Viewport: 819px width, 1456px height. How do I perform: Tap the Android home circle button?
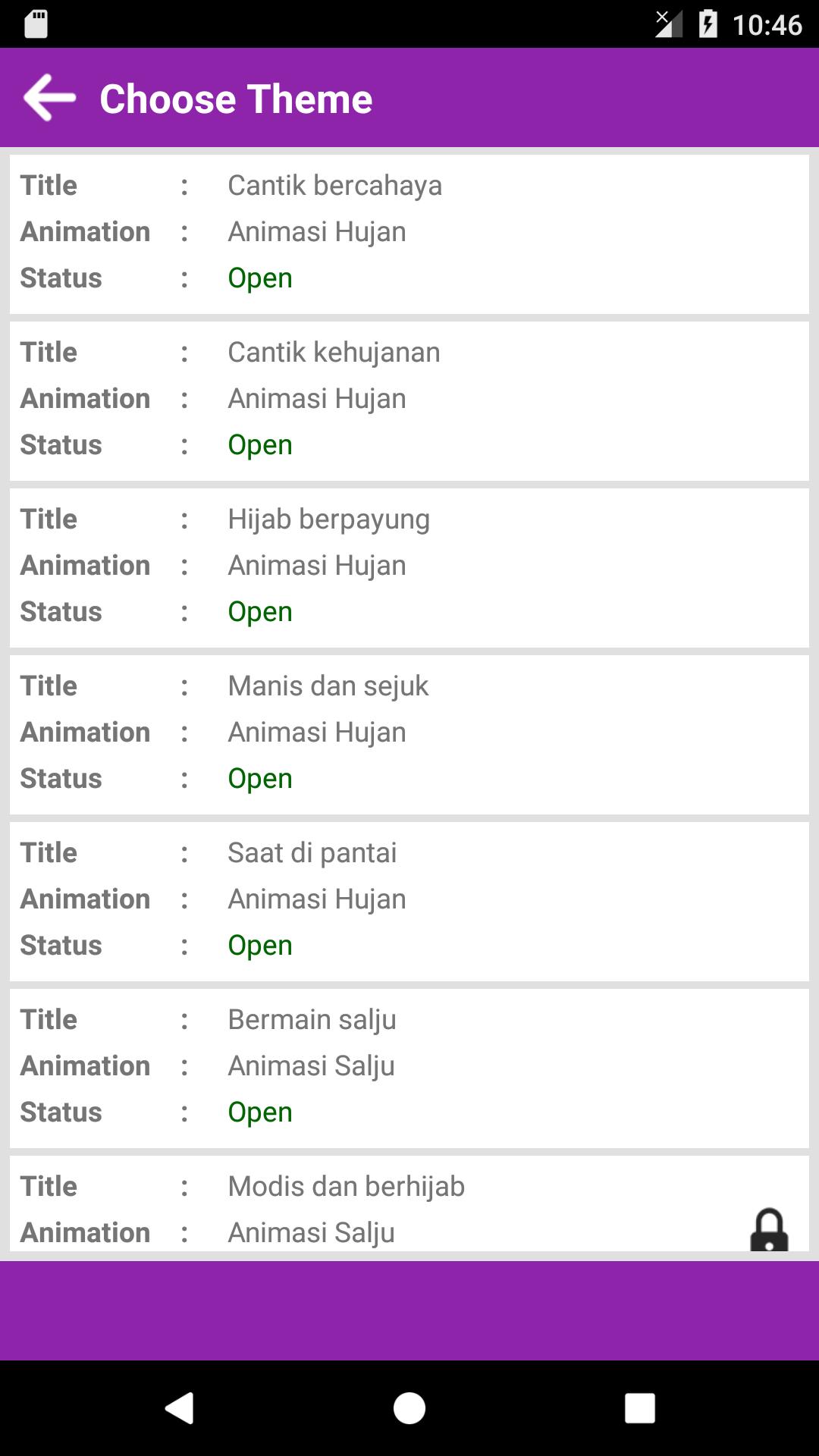[409, 1408]
